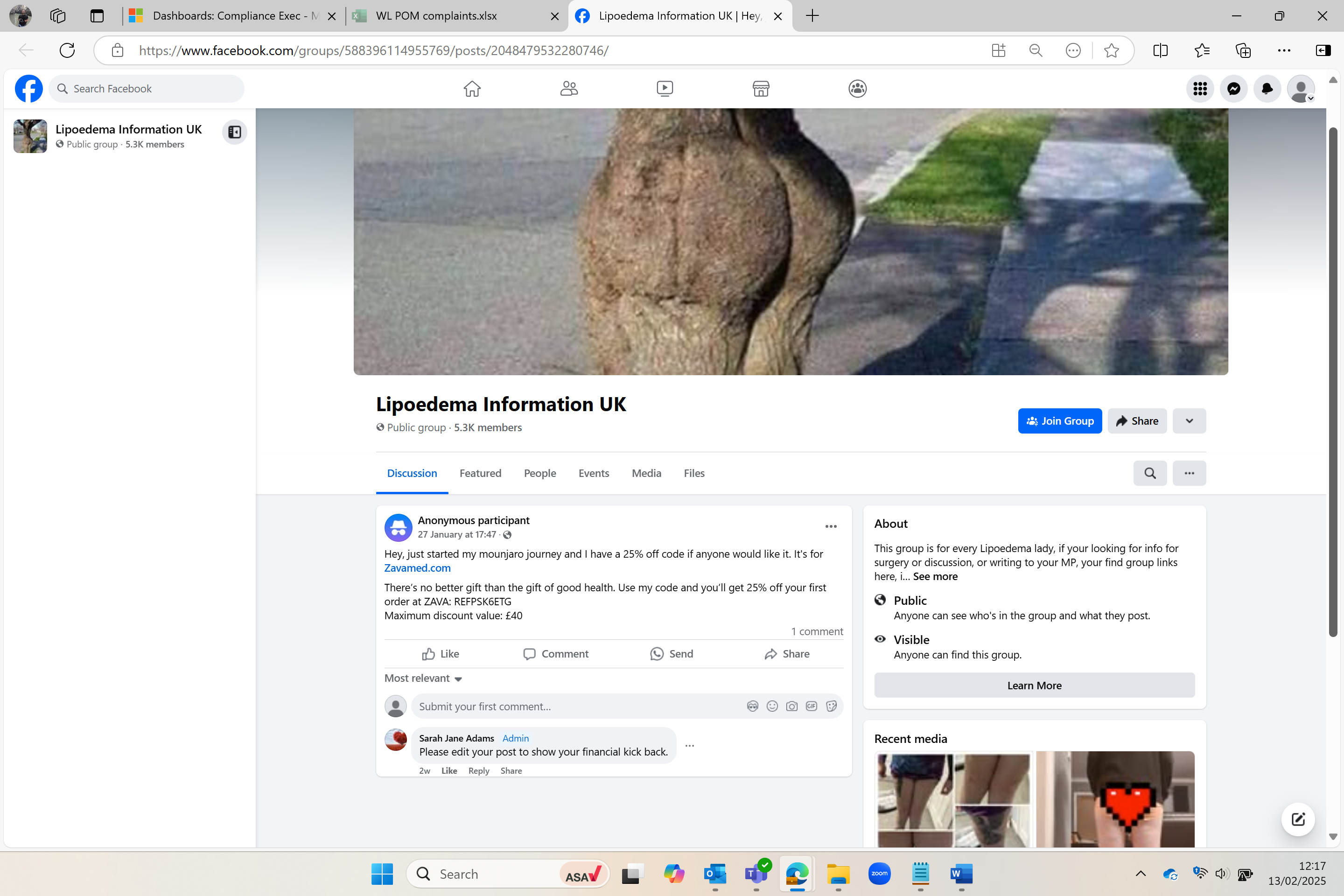Open emoji picker in comment field
1344x896 pixels.
pos(772,706)
